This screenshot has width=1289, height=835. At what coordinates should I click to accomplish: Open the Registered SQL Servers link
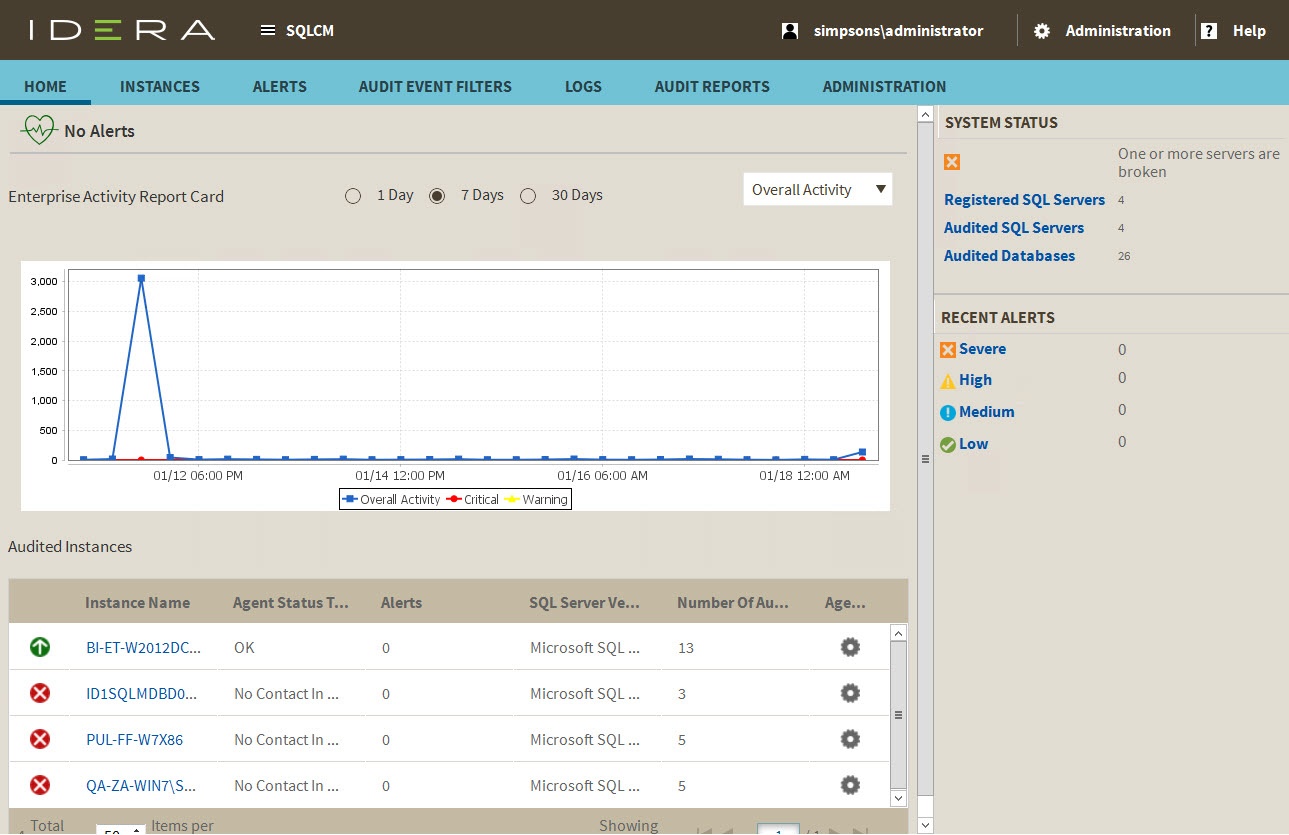(1024, 200)
